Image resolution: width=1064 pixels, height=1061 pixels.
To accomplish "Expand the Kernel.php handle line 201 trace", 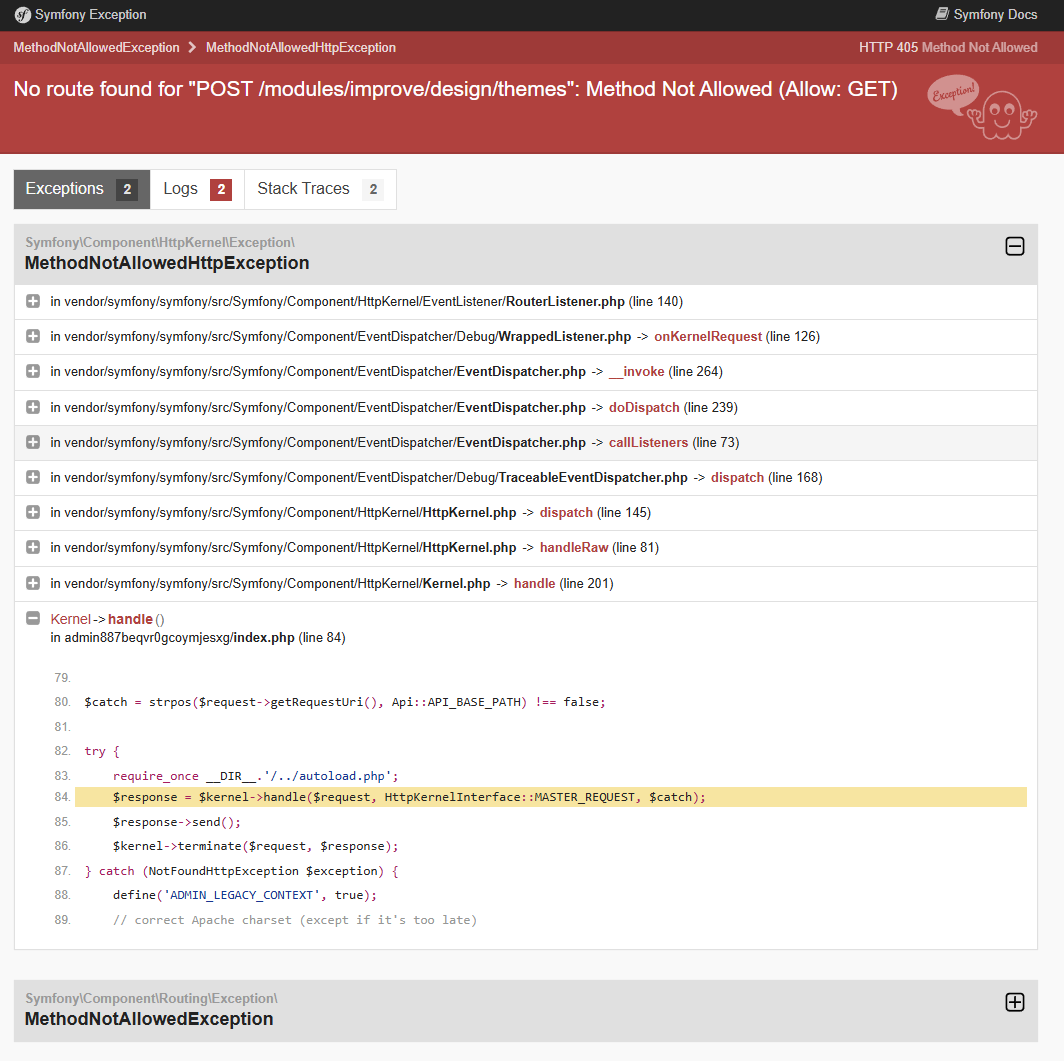I will click(33, 583).
